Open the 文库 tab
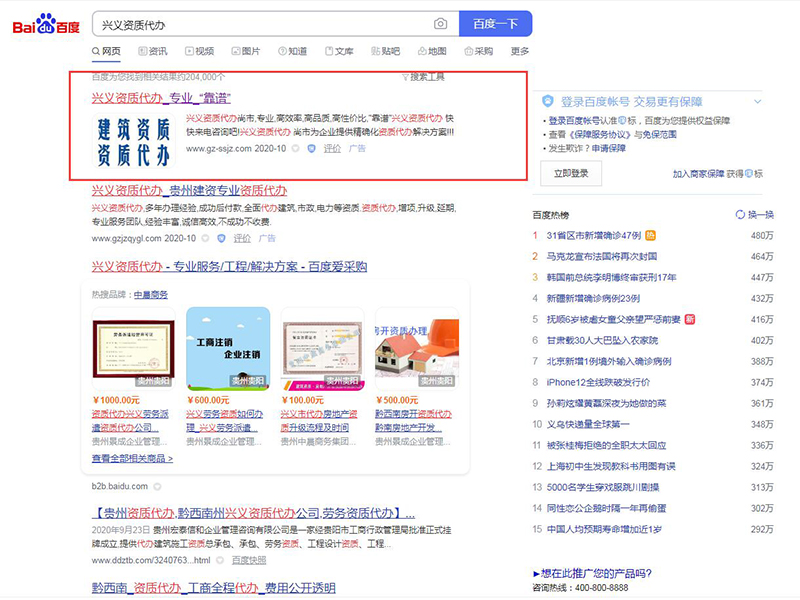The image size is (800, 600). coord(339,51)
